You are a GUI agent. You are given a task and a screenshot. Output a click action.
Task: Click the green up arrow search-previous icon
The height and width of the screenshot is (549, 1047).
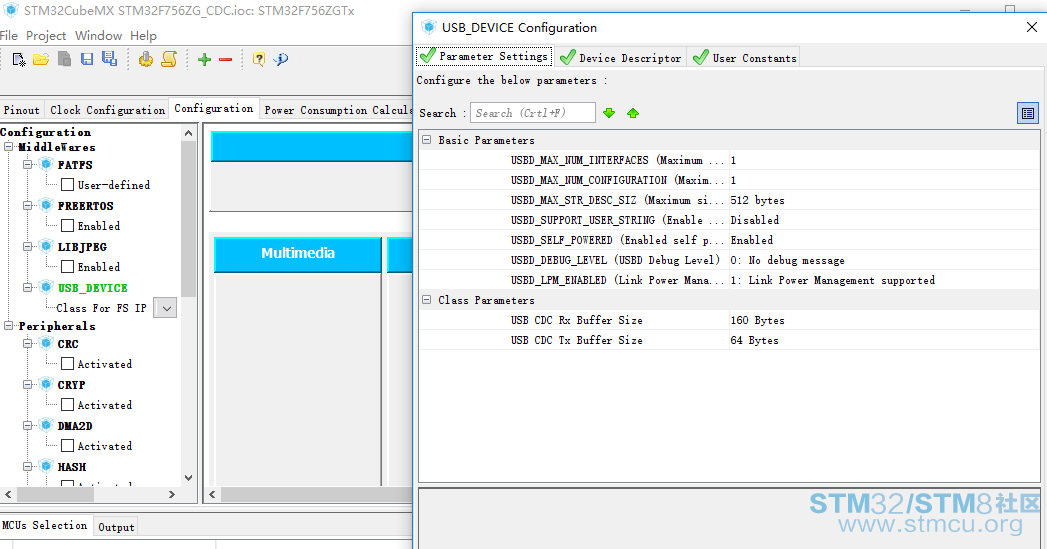[633, 113]
